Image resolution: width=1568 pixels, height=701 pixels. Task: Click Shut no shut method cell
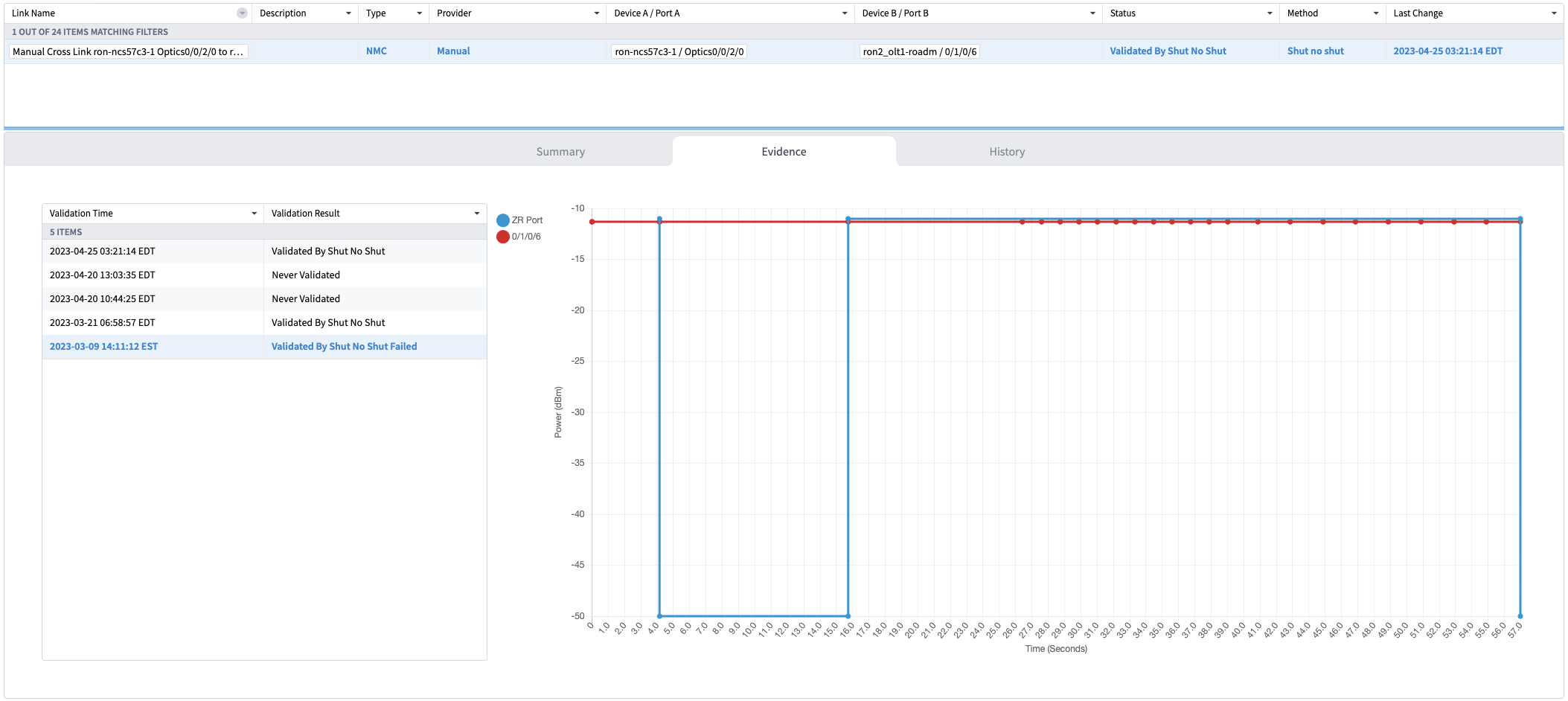(x=1316, y=51)
